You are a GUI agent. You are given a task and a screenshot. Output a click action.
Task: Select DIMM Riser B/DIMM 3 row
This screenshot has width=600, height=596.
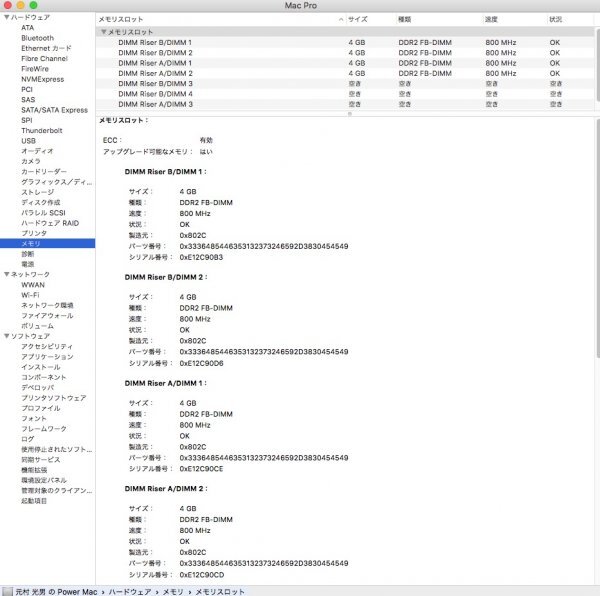(345, 84)
